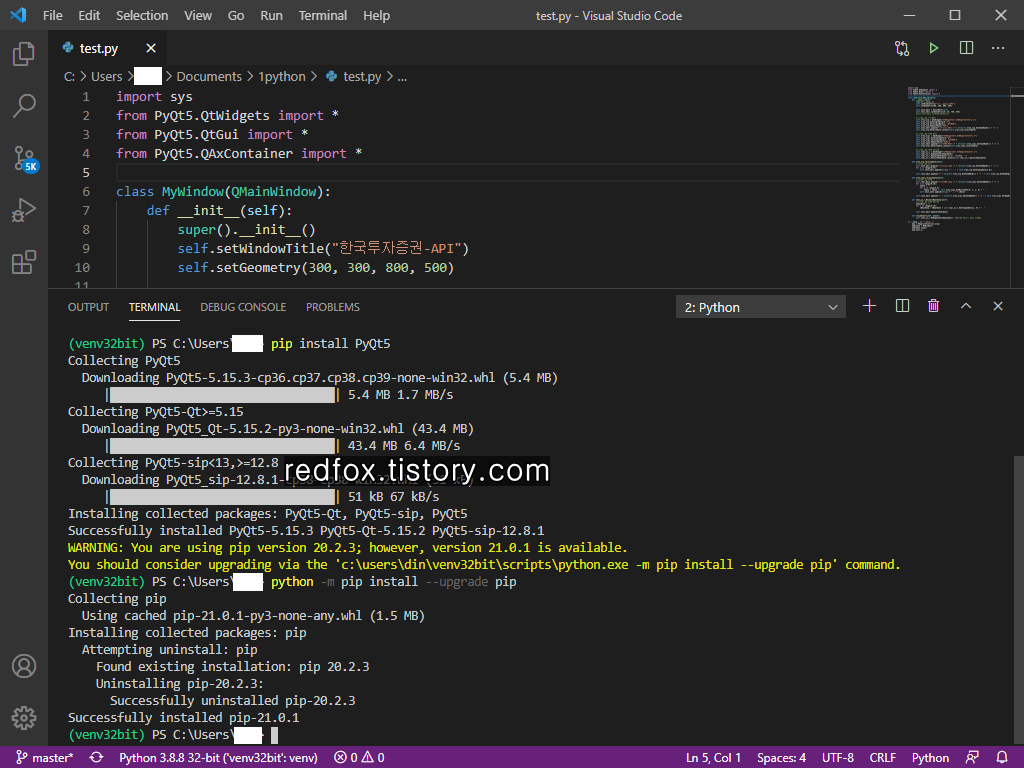Viewport: 1024px width, 768px height.
Task: Click the Documents breadcrumb segment
Action: [x=209, y=76]
